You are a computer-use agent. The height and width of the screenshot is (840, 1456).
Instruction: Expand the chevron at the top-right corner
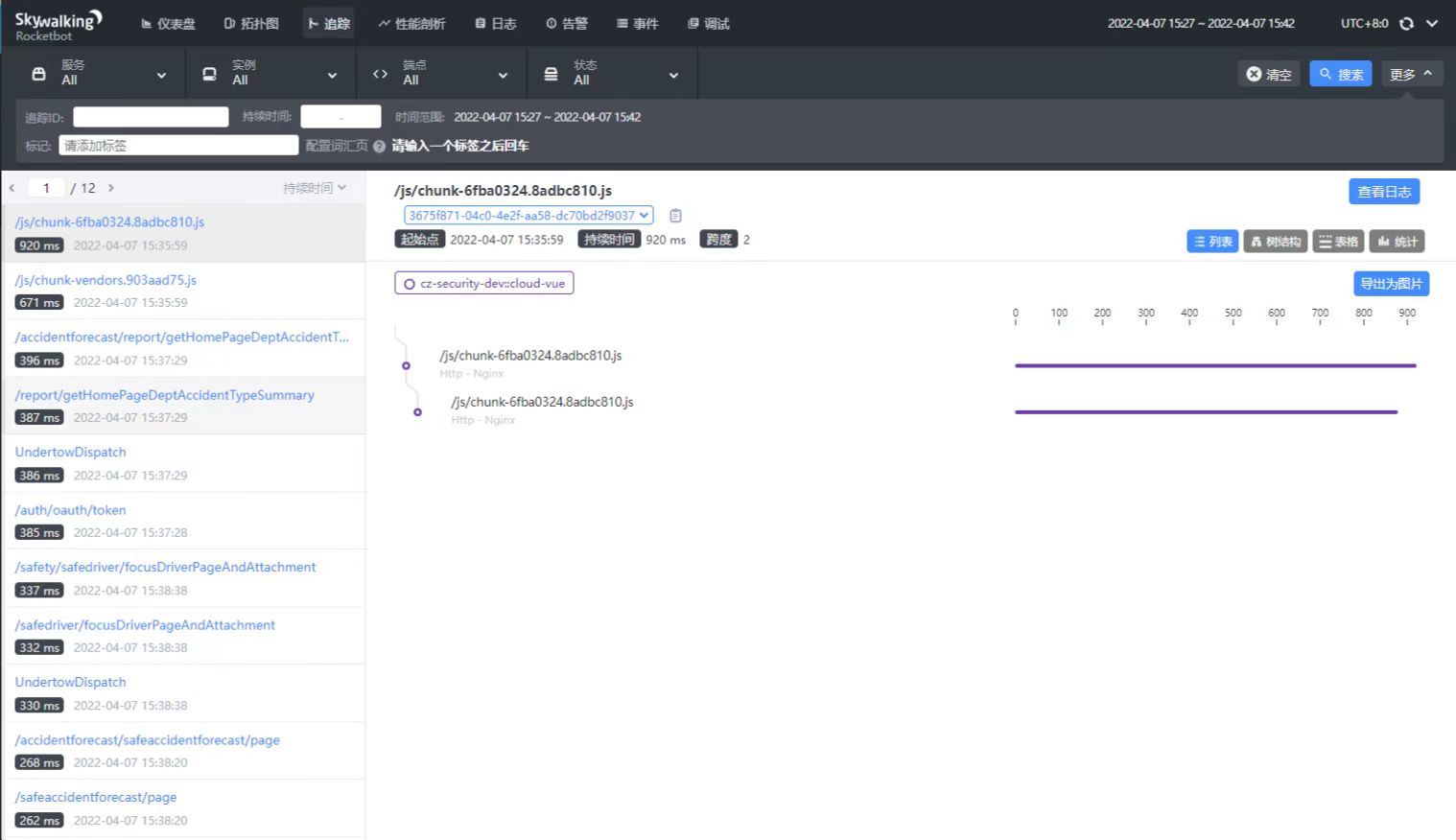[x=1432, y=23]
